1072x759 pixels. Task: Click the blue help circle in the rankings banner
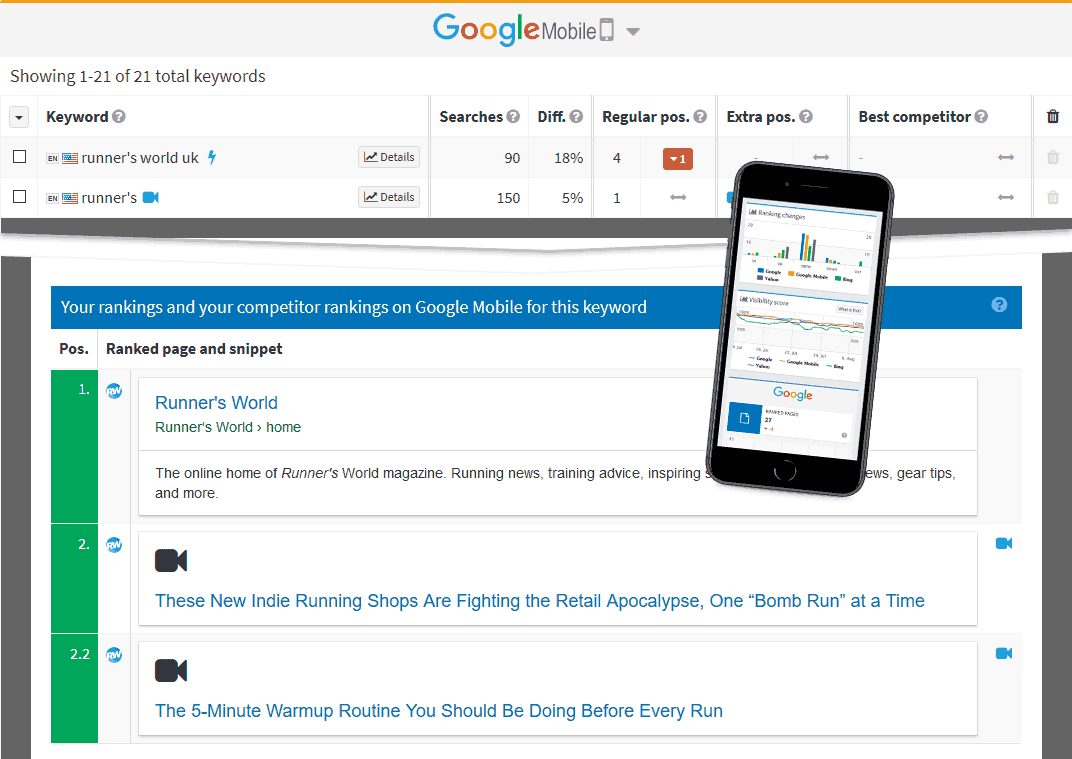click(x=999, y=307)
